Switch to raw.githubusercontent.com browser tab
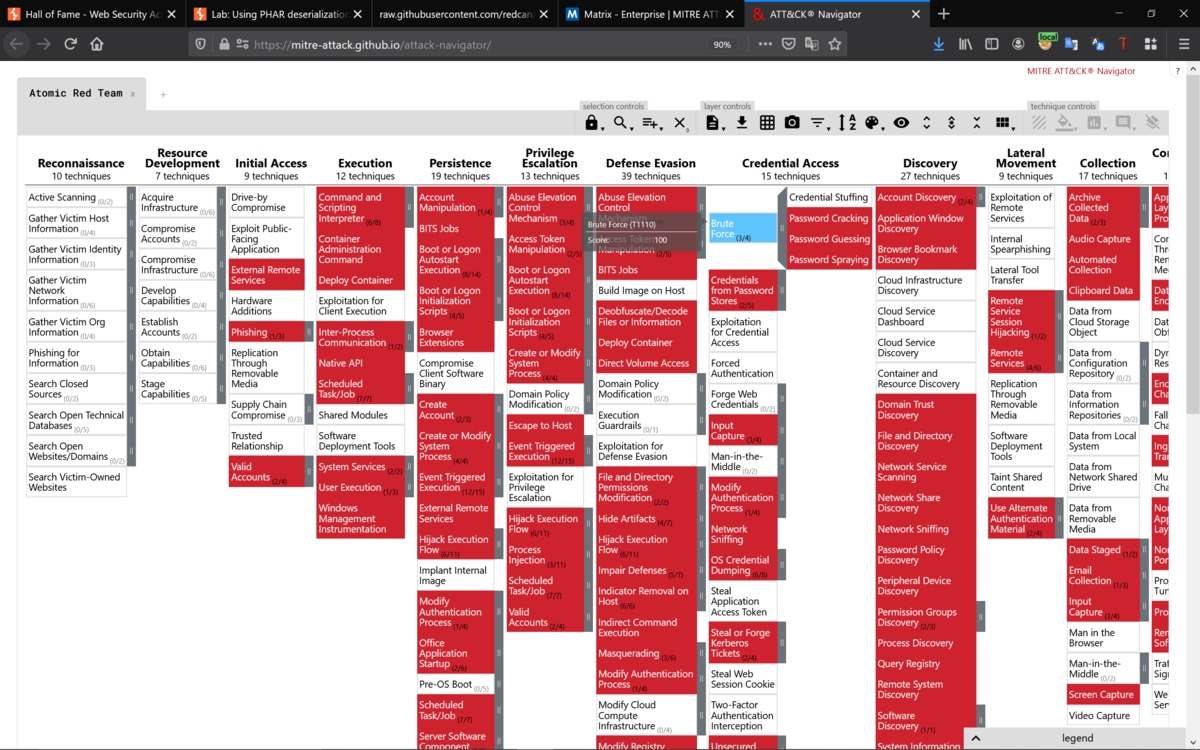Image resolution: width=1200 pixels, height=750 pixels. (464, 14)
